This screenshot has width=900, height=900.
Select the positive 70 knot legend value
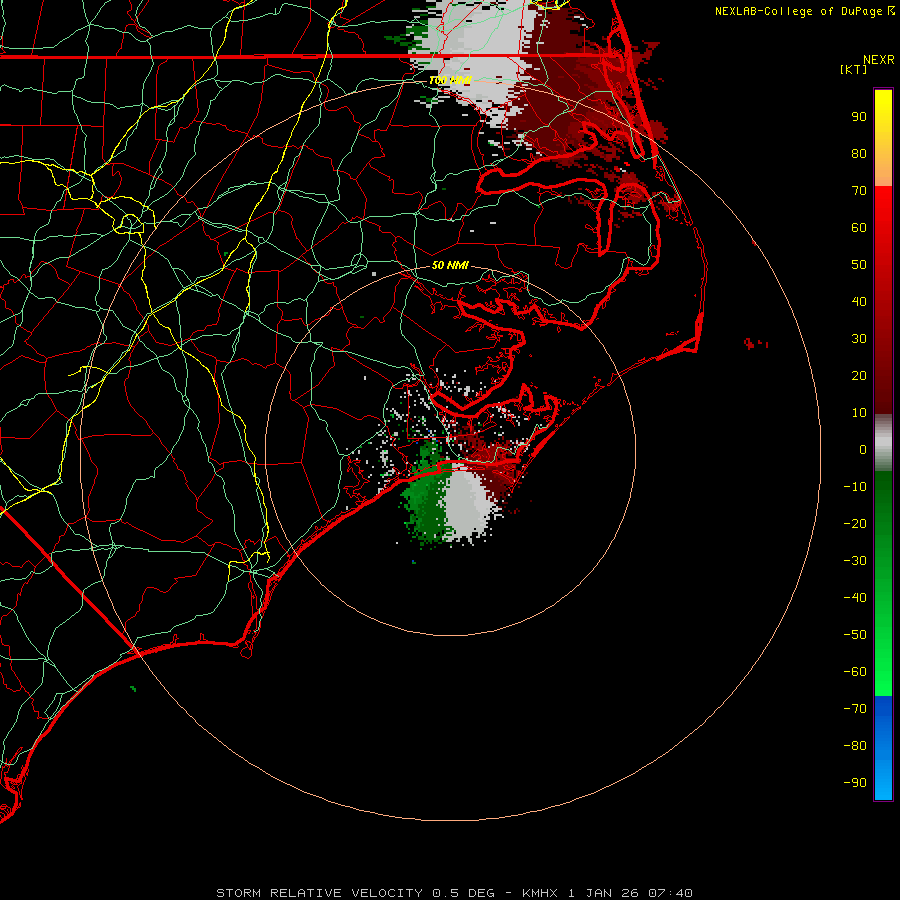(859, 191)
